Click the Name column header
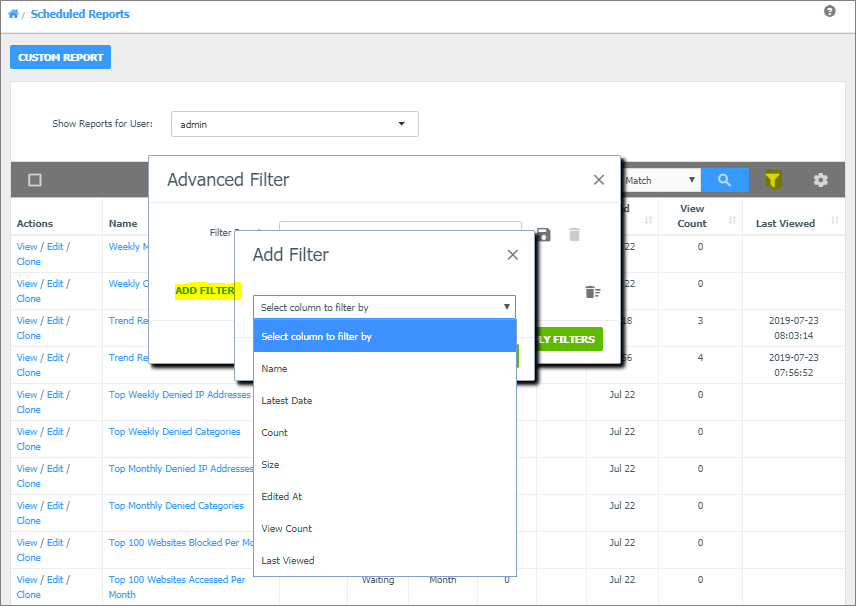Screen dimensions: 856x606 (123, 223)
